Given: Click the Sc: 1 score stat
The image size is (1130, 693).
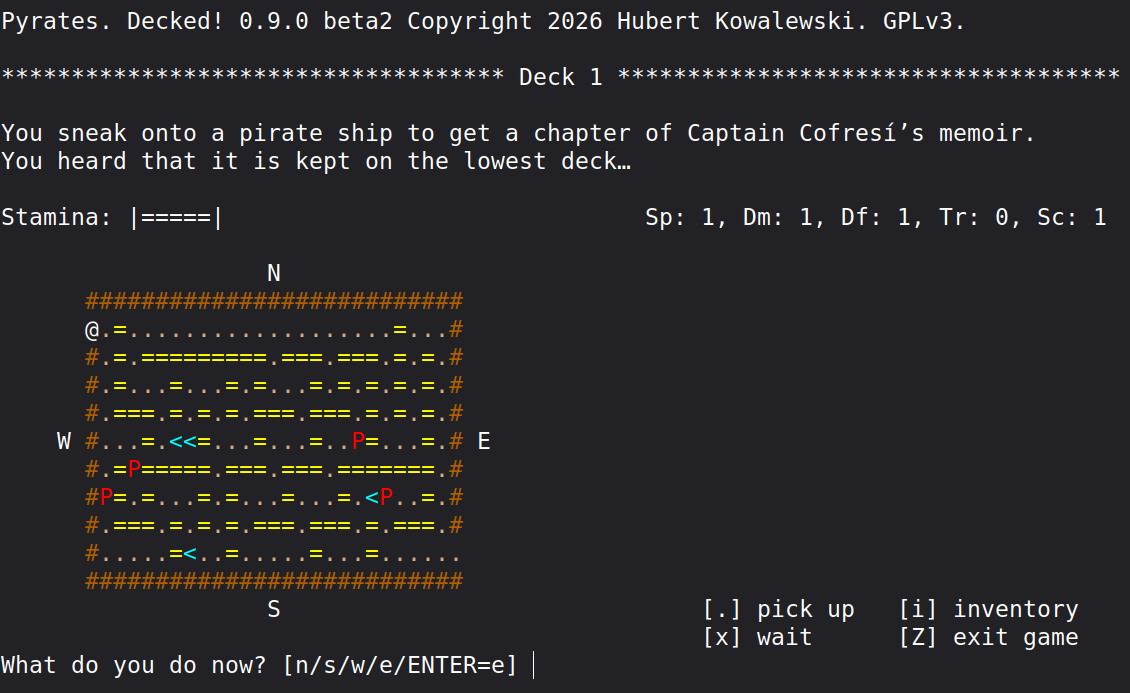Looking at the screenshot, I should tap(1072, 218).
